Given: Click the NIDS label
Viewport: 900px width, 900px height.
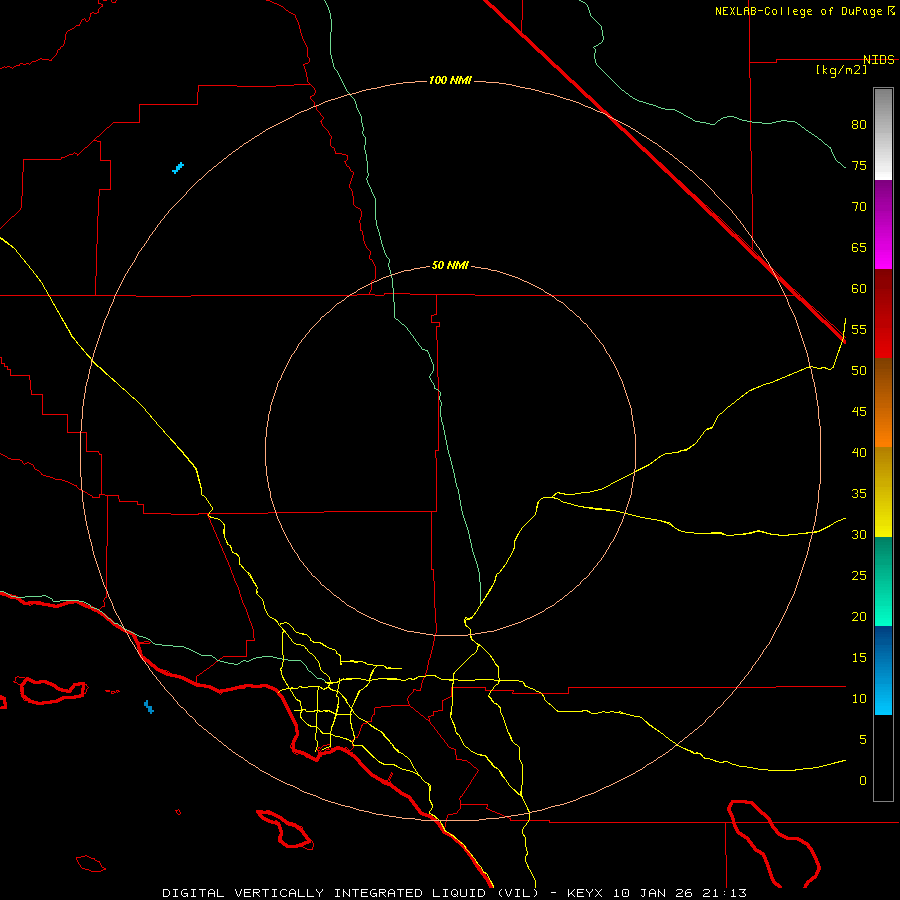Looking at the screenshot, I should [x=879, y=60].
